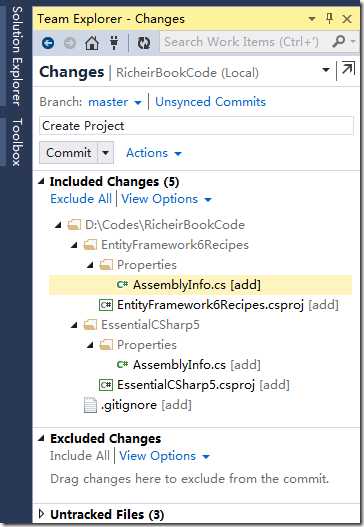Collapse the Included Changes section
The image size is (364, 527).
(x=41, y=181)
